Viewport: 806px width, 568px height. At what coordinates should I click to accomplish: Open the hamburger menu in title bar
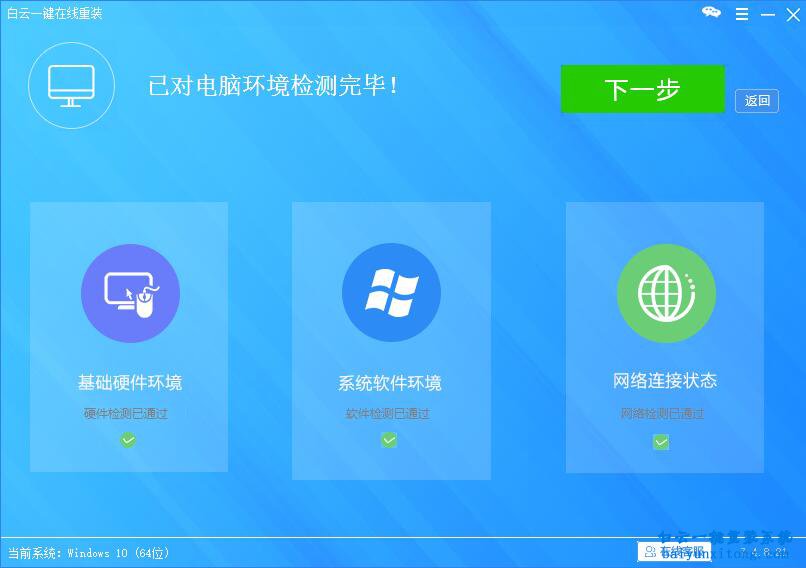[741, 14]
